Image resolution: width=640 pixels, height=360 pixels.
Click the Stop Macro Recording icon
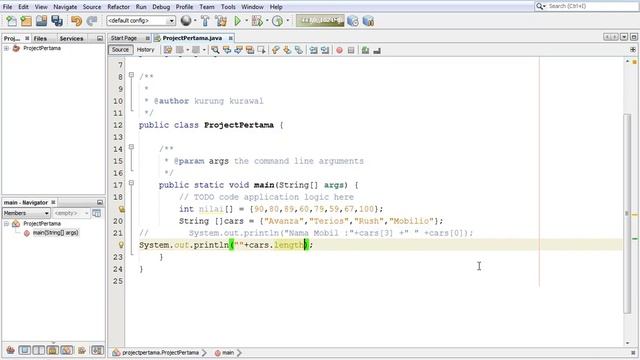point(351,50)
